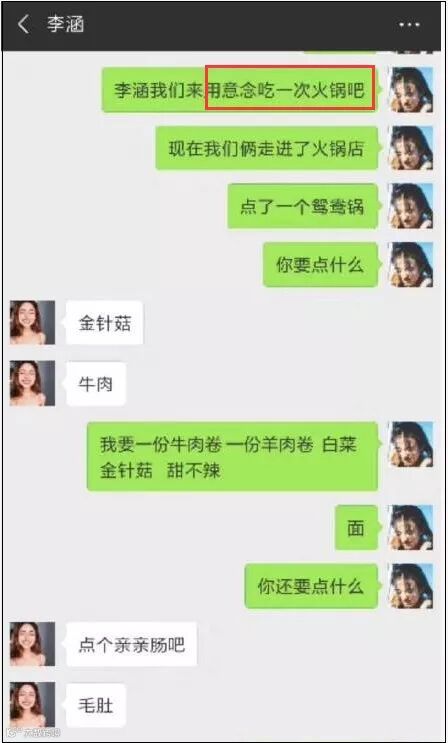This screenshot has width=448, height=743.
Task: Tap contact avatar beside 点个亲亲肠吧 message
Action: tap(33, 644)
